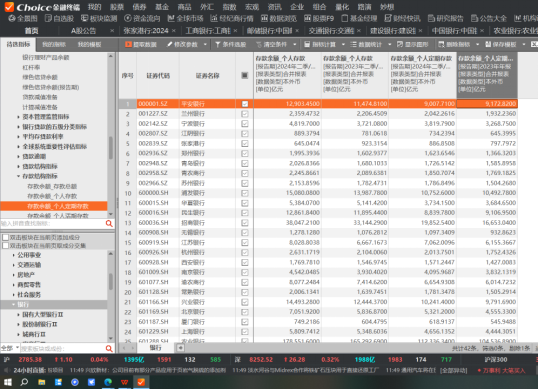Image resolution: width=539 pixels, height=389 pixels.
Task: Open the 股票 menu in top bar
Action: [117, 7]
